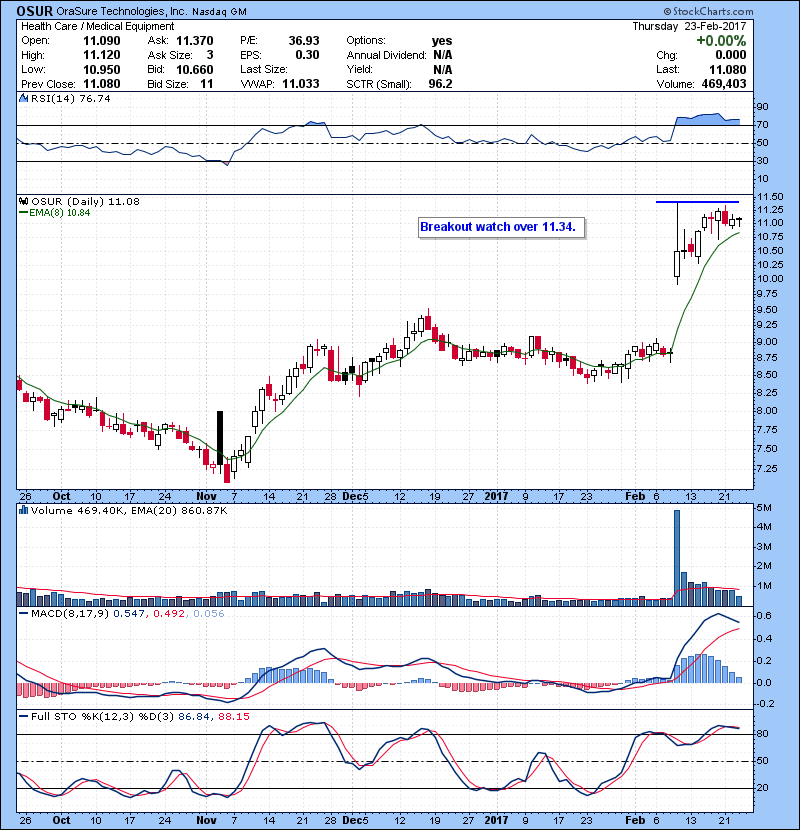The height and width of the screenshot is (830, 800).
Task: Click the Ask Size value 3
Action: [x=210, y=55]
